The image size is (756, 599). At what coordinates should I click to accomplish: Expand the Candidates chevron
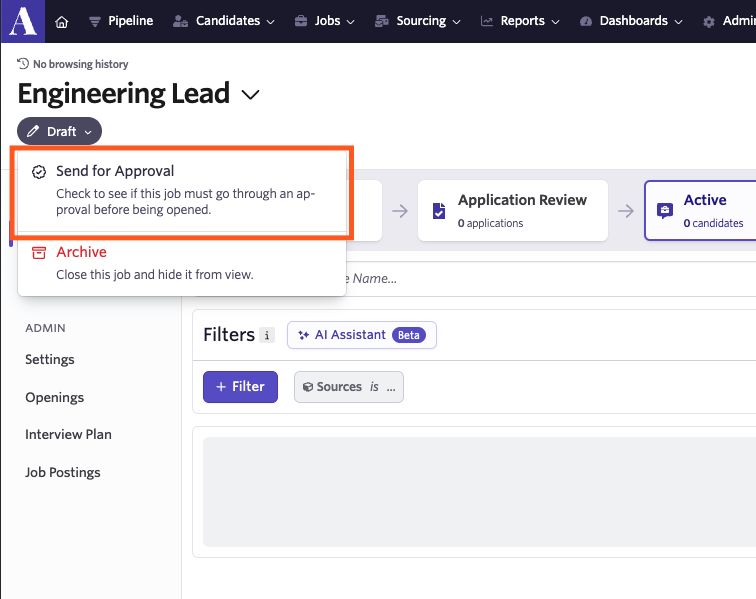coord(270,22)
